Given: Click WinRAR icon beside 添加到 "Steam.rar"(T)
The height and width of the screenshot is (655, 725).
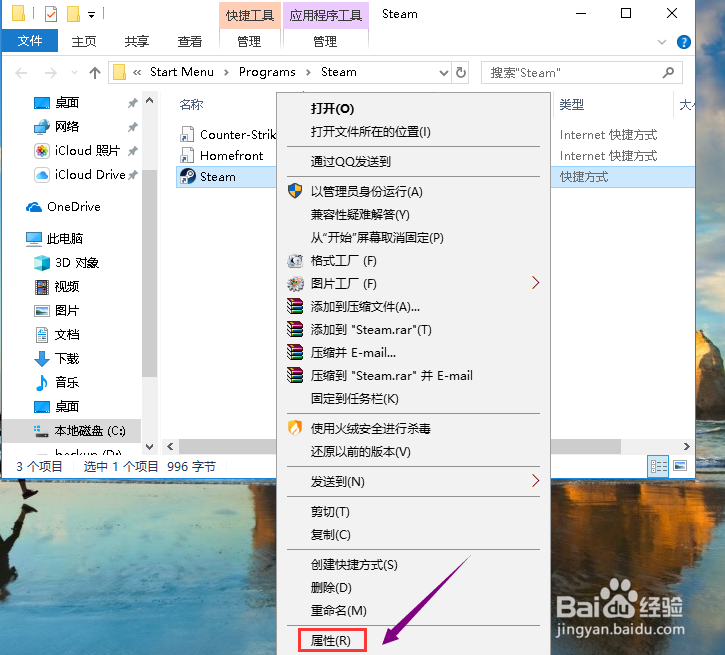Looking at the screenshot, I should pos(295,330).
